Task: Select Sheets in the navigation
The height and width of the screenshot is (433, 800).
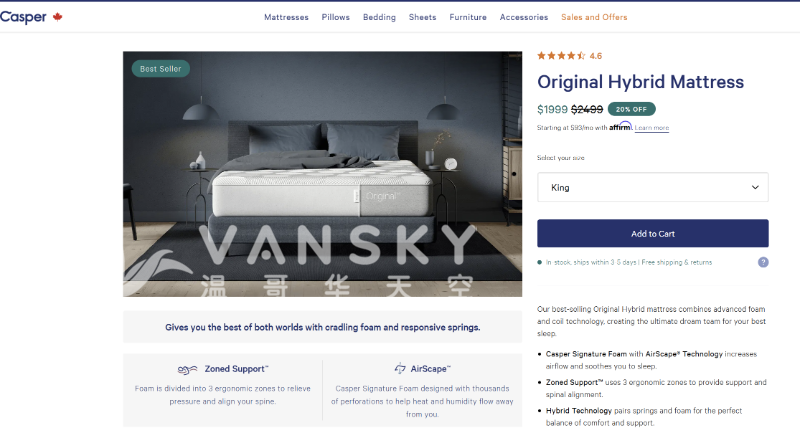Action: [422, 17]
